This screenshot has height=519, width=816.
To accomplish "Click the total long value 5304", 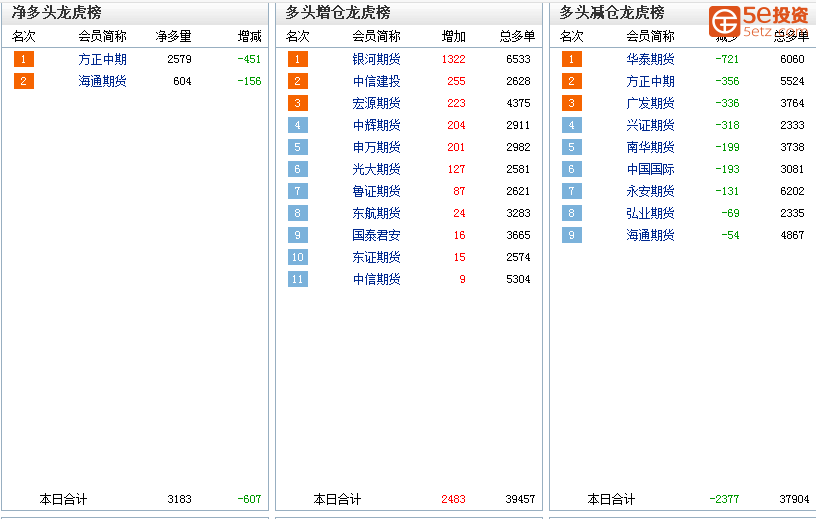I will pos(518,279).
